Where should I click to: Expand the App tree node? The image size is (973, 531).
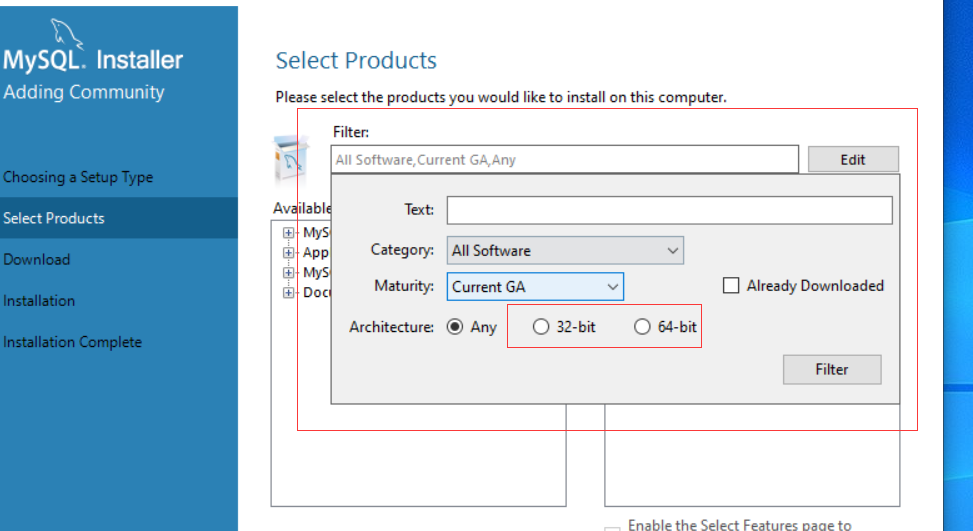(288, 252)
